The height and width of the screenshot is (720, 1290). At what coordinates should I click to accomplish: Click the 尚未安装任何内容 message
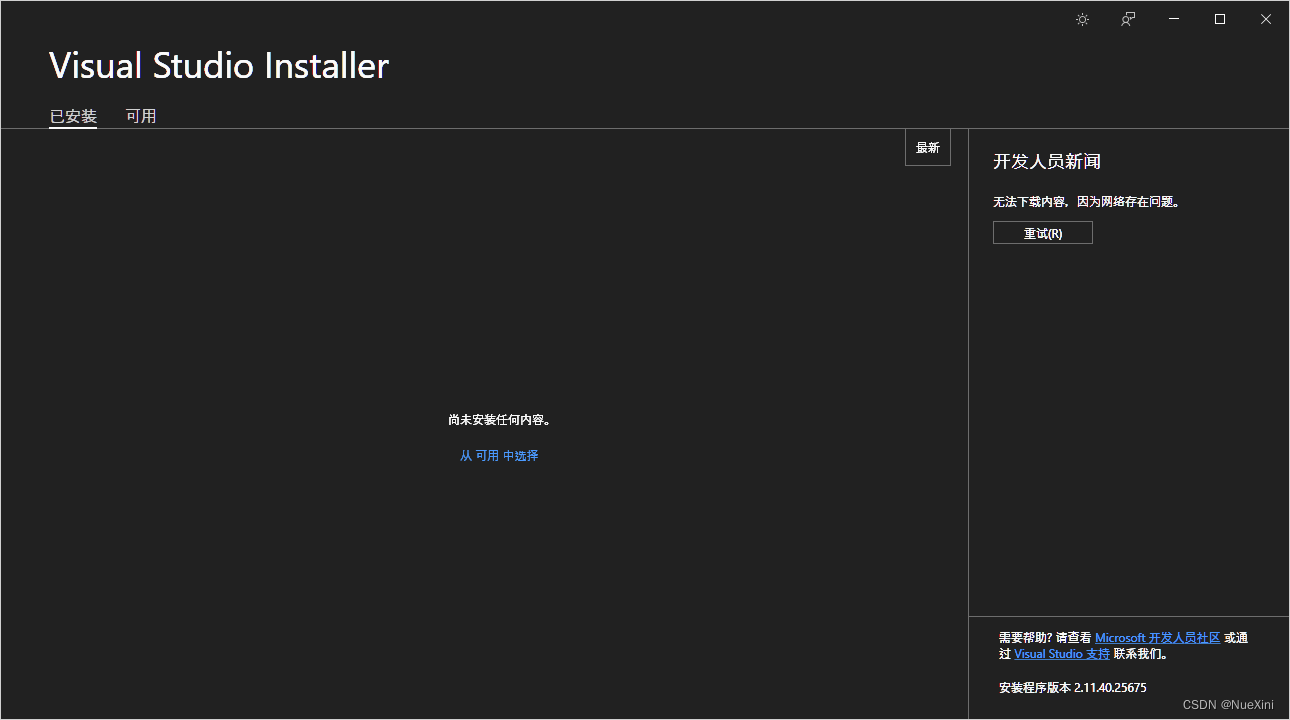tap(499, 420)
